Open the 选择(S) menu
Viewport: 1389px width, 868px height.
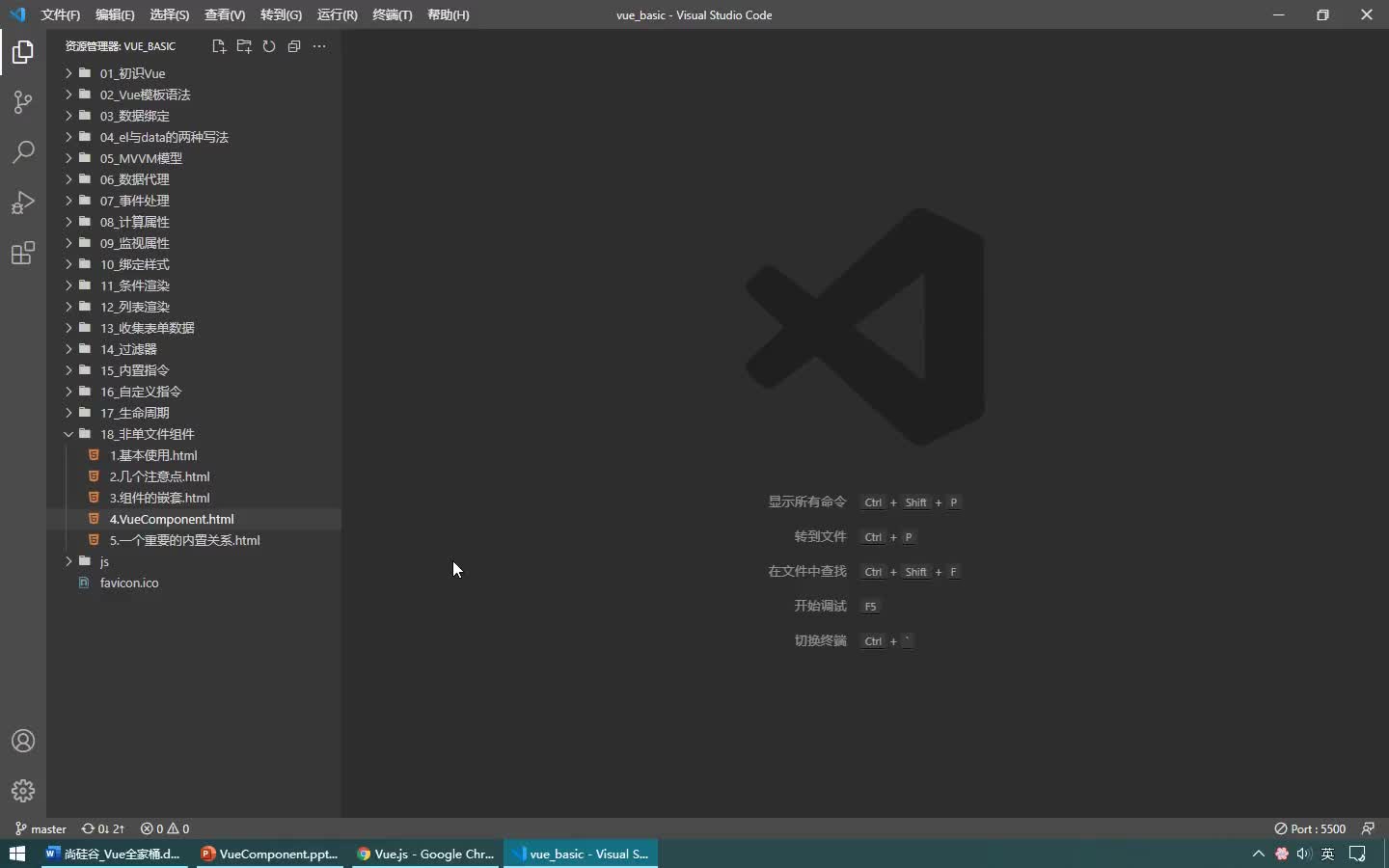coord(170,14)
